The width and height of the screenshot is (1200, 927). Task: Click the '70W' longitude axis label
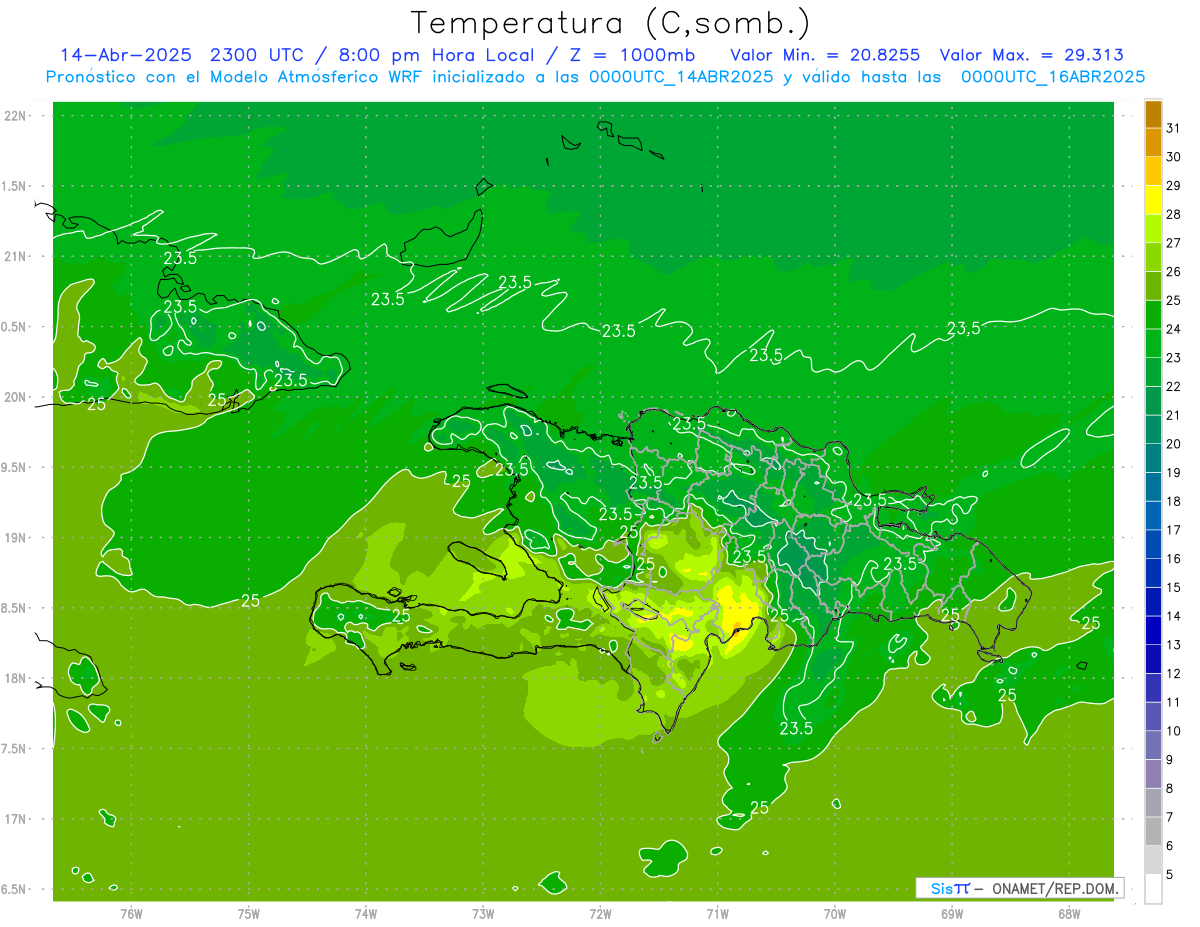coord(835,913)
